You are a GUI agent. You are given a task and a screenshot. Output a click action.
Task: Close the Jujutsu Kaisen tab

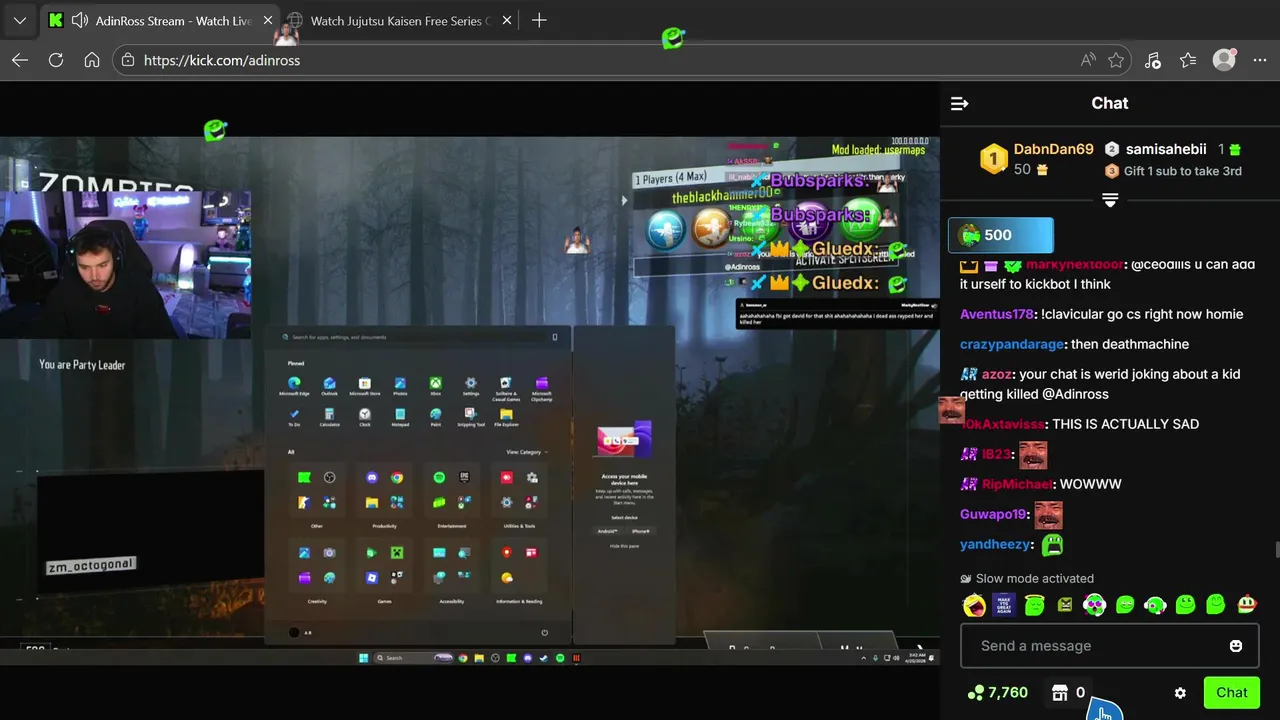507,20
